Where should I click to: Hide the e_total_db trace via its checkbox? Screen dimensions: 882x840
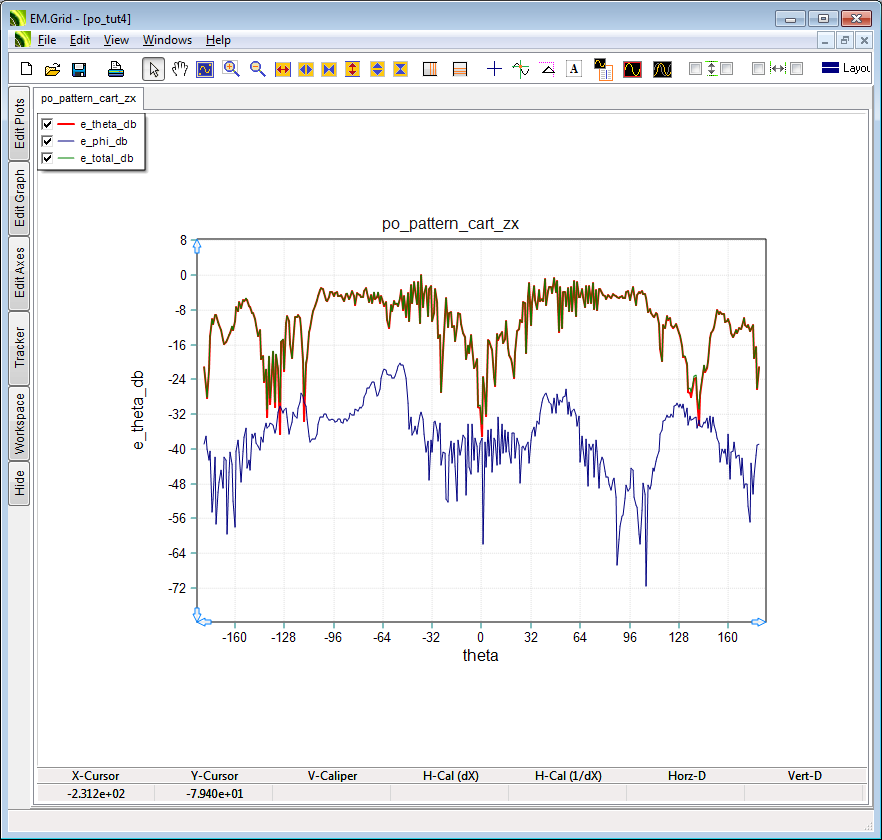point(47,158)
